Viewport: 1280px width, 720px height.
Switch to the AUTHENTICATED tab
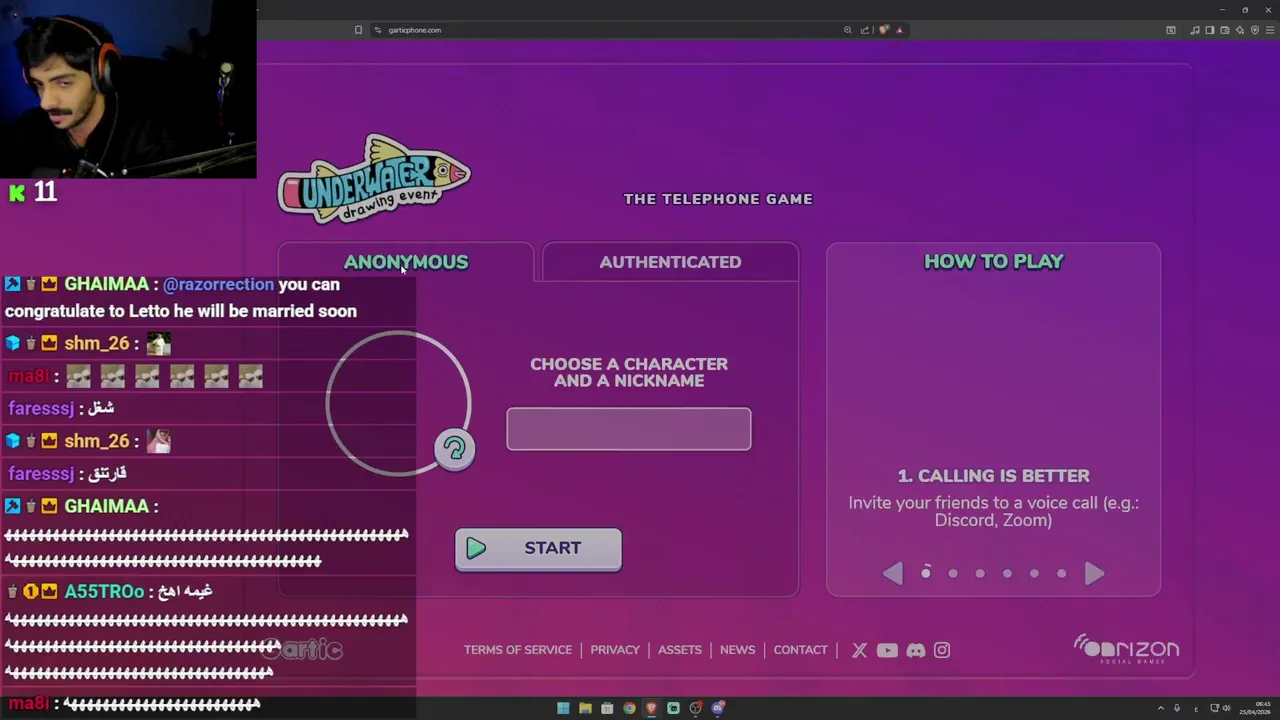[x=670, y=262]
